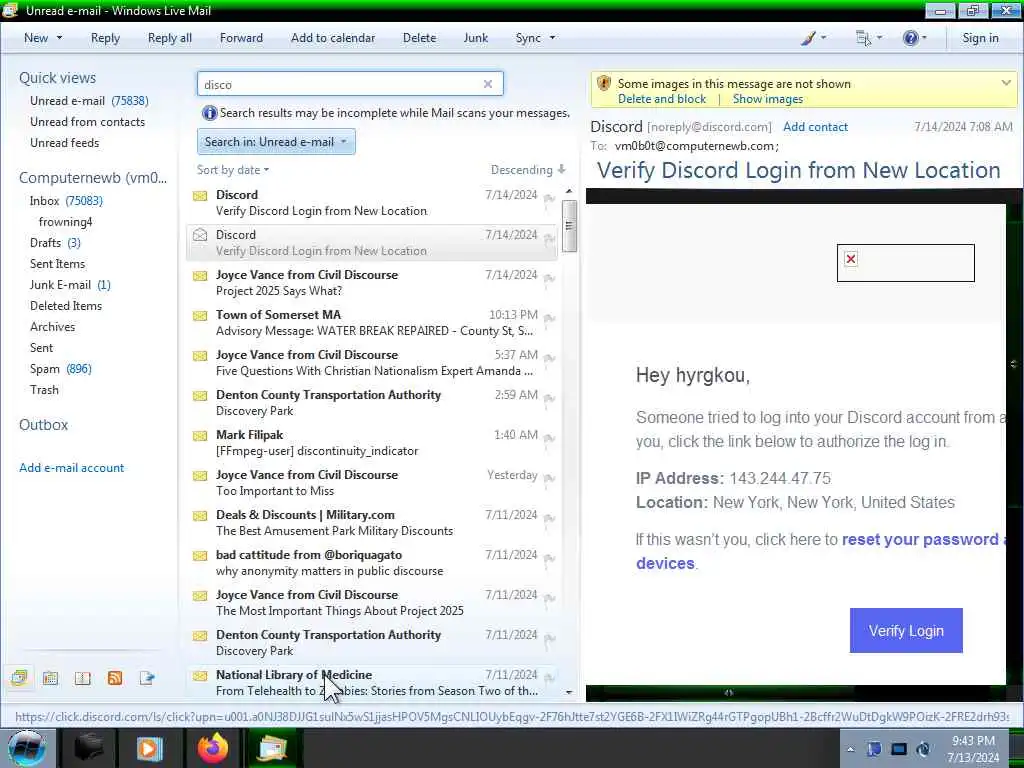Click message list scroll down arrow
Image resolution: width=1024 pixels, height=768 pixels.
click(569, 692)
